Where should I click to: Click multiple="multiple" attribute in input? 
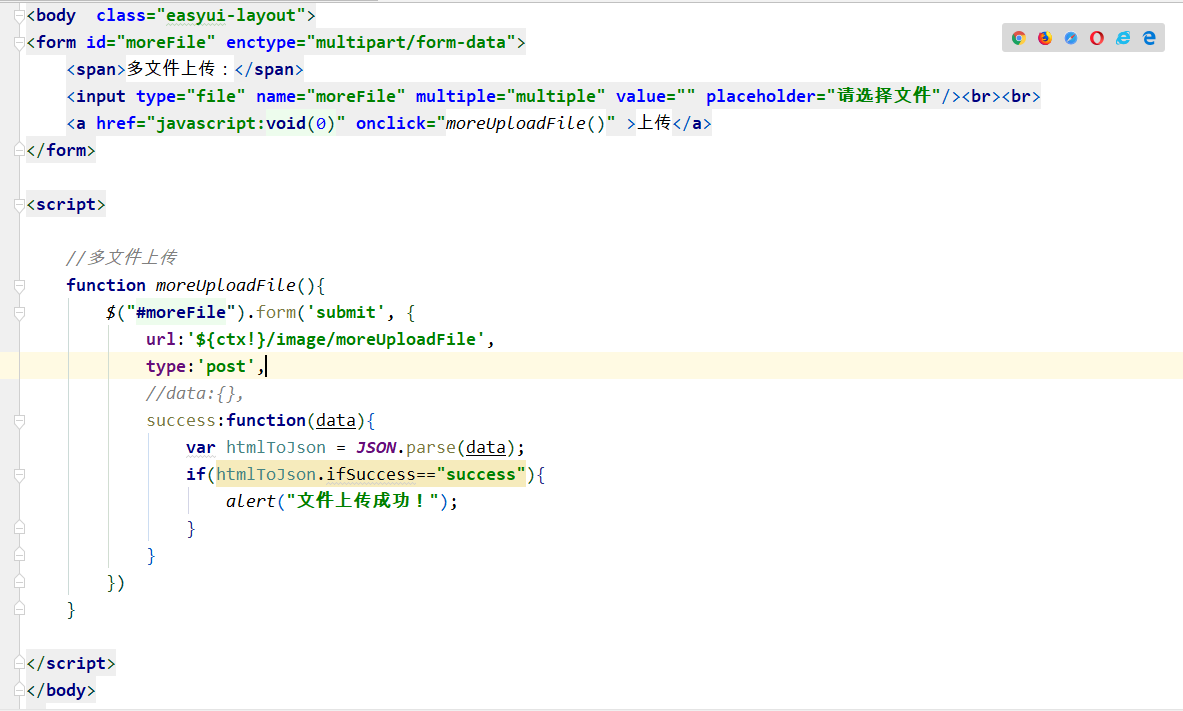tap(510, 97)
